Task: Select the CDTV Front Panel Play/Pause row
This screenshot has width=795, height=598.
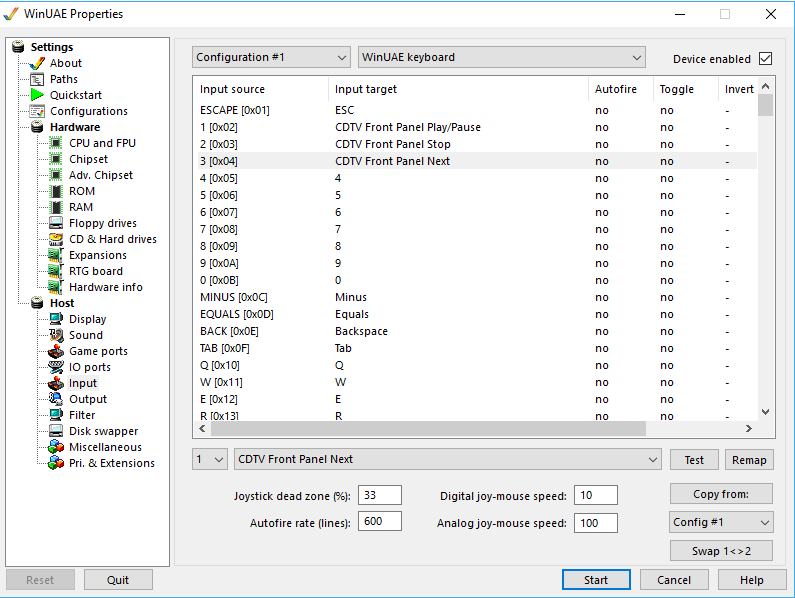Action: pyautogui.click(x=477, y=127)
